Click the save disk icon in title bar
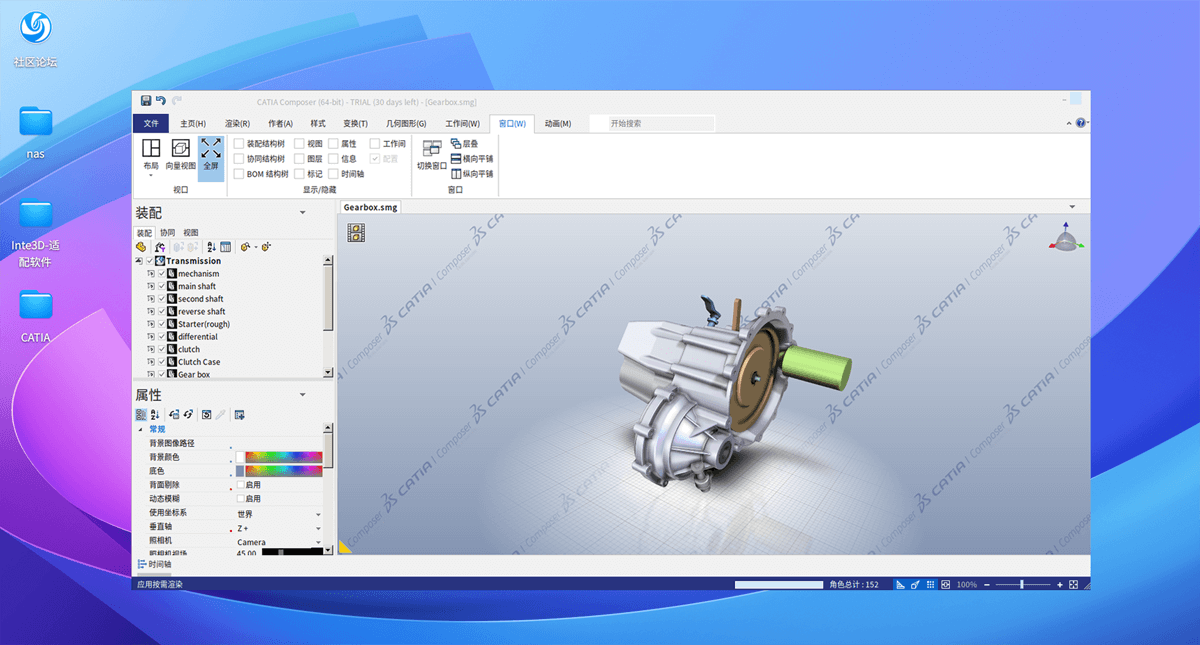 (x=146, y=101)
